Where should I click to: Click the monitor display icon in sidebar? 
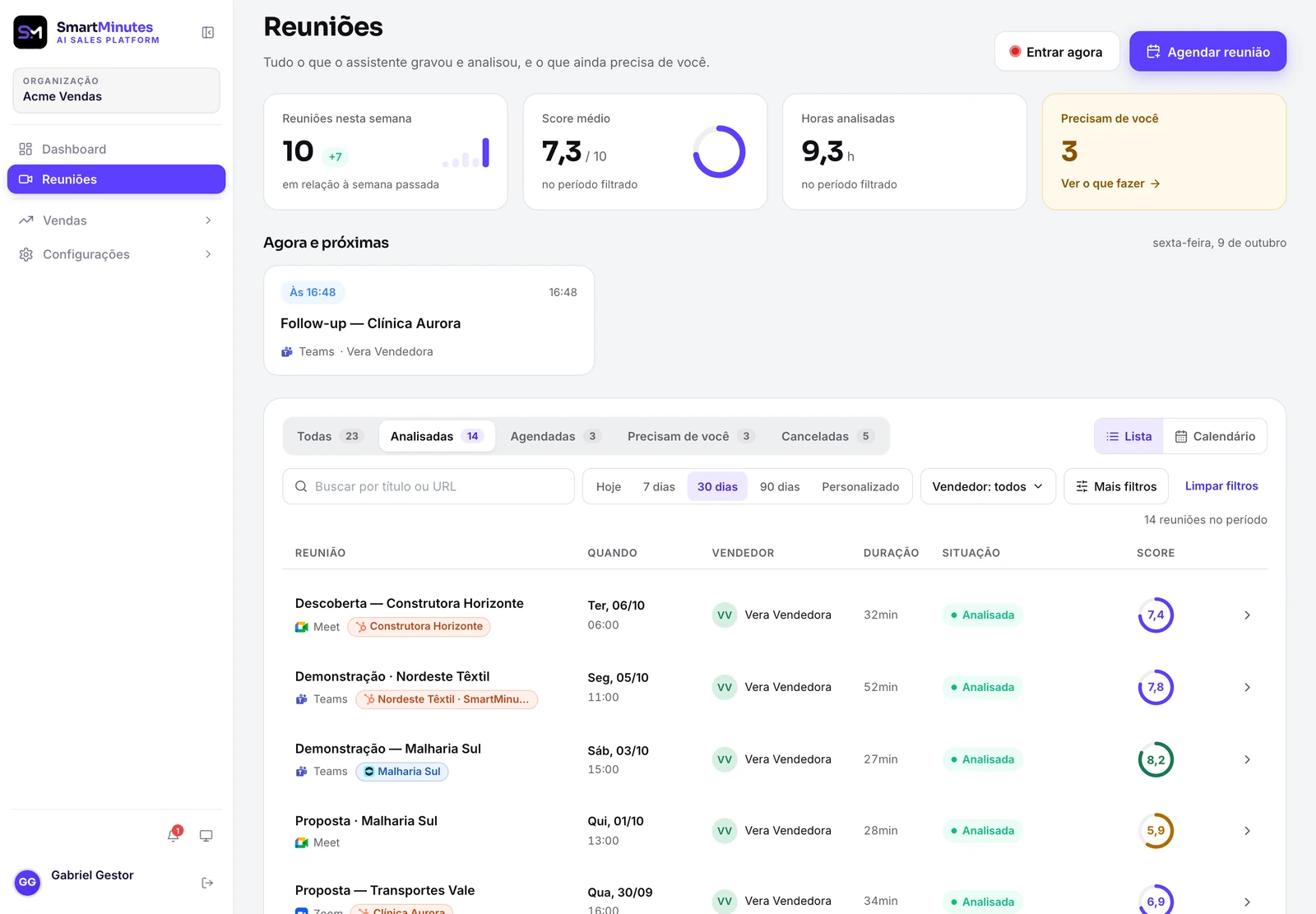[206, 836]
